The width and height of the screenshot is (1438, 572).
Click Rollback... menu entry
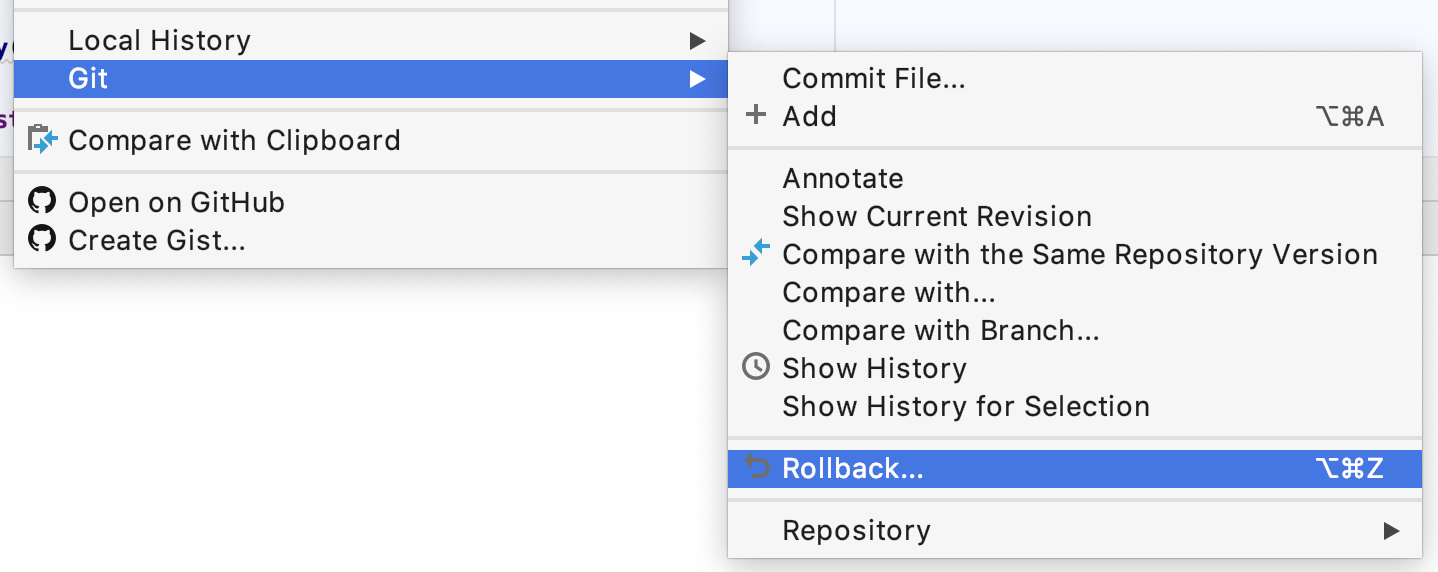[x=853, y=468]
